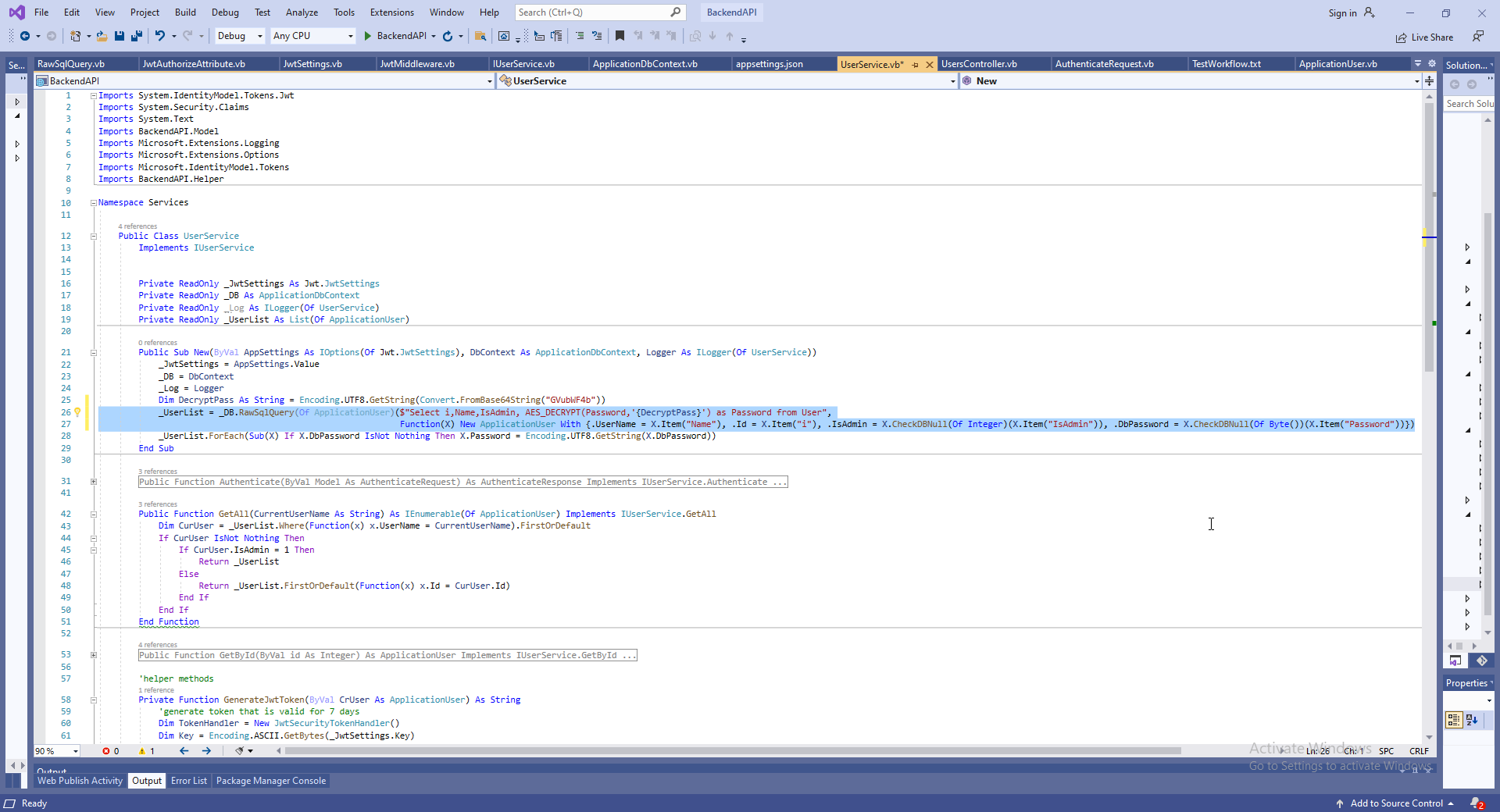Click the Navigate Backward toolbar icon
1500x812 pixels.
25,36
